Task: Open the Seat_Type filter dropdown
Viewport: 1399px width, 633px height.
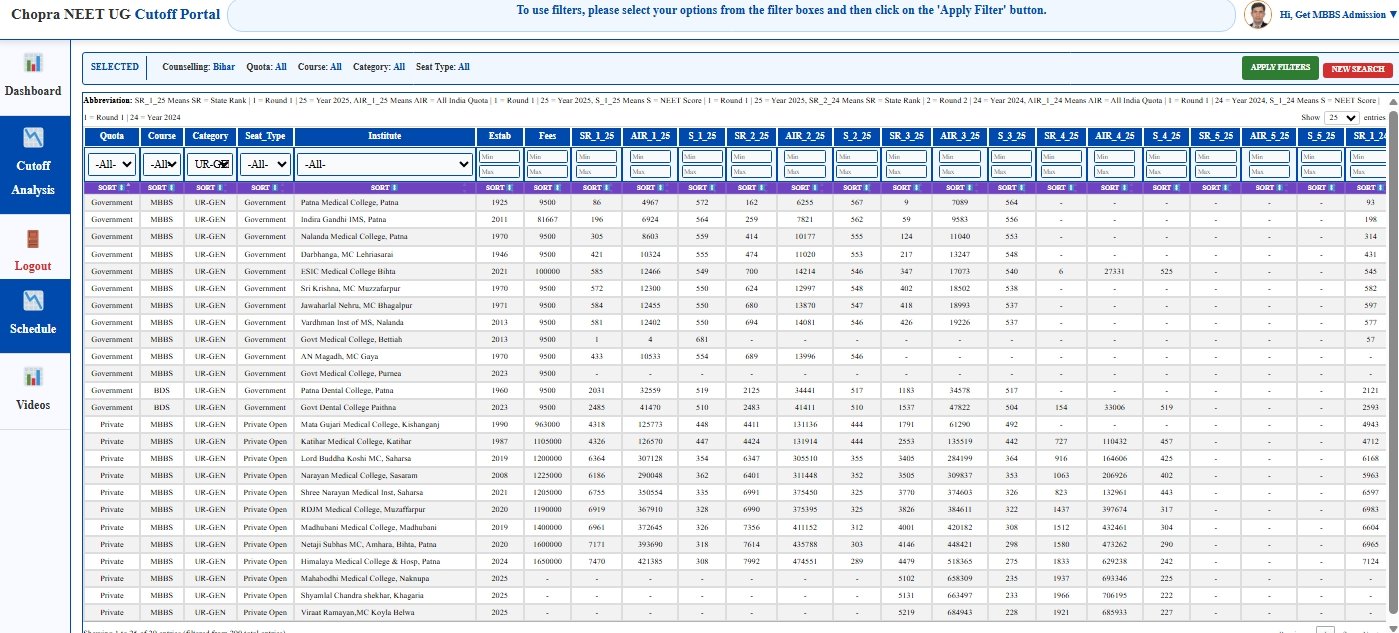Action: point(265,164)
